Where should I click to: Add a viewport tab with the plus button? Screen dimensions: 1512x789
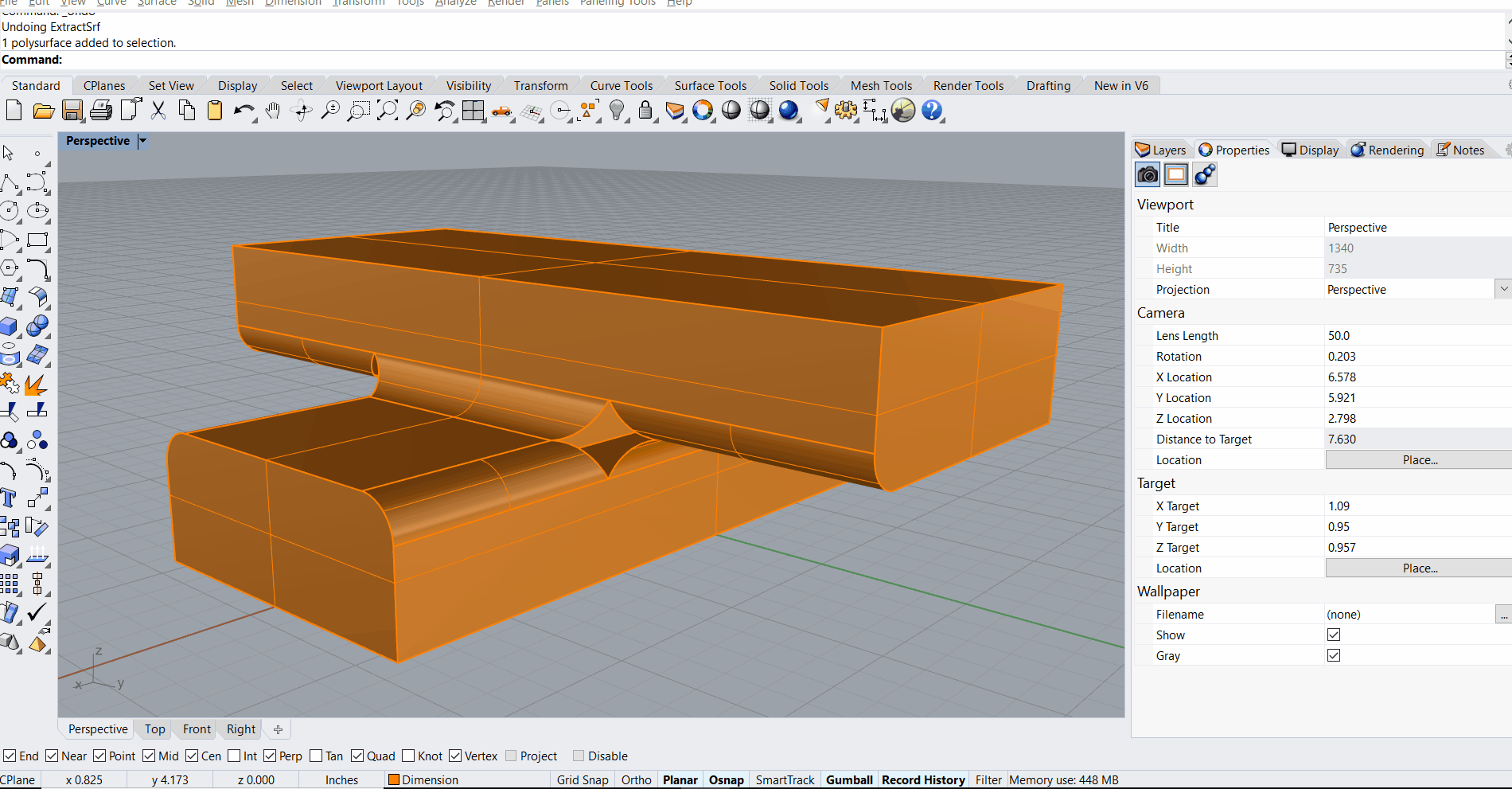278,729
